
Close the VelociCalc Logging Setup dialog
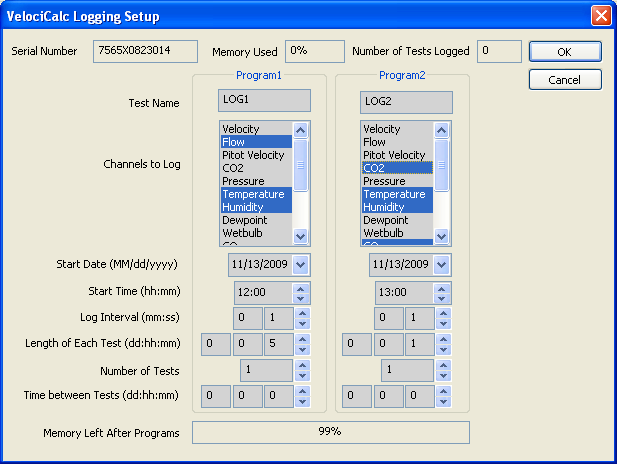[601, 16]
